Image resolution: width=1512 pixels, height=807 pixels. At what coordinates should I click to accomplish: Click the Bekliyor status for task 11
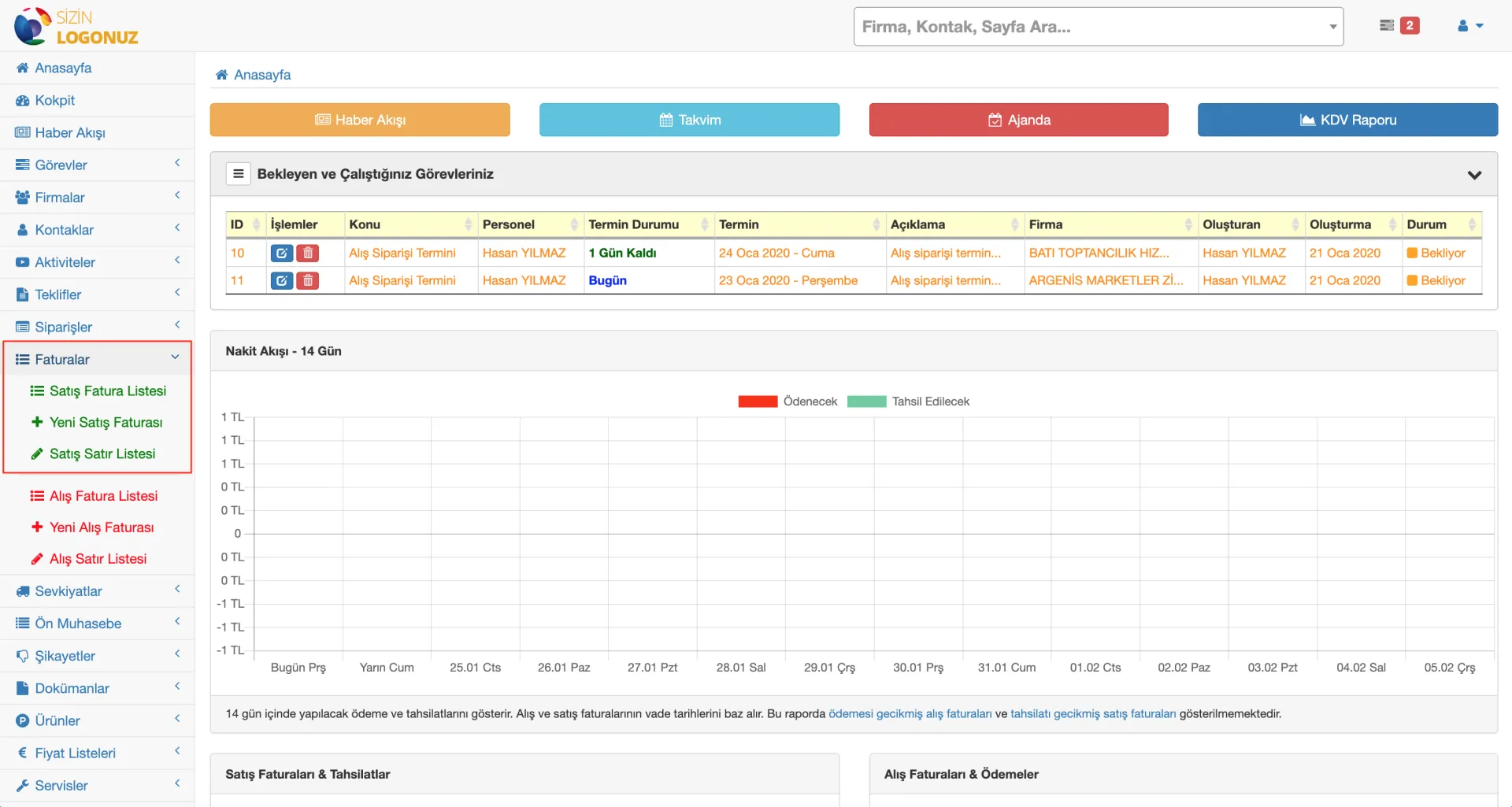tap(1436, 280)
